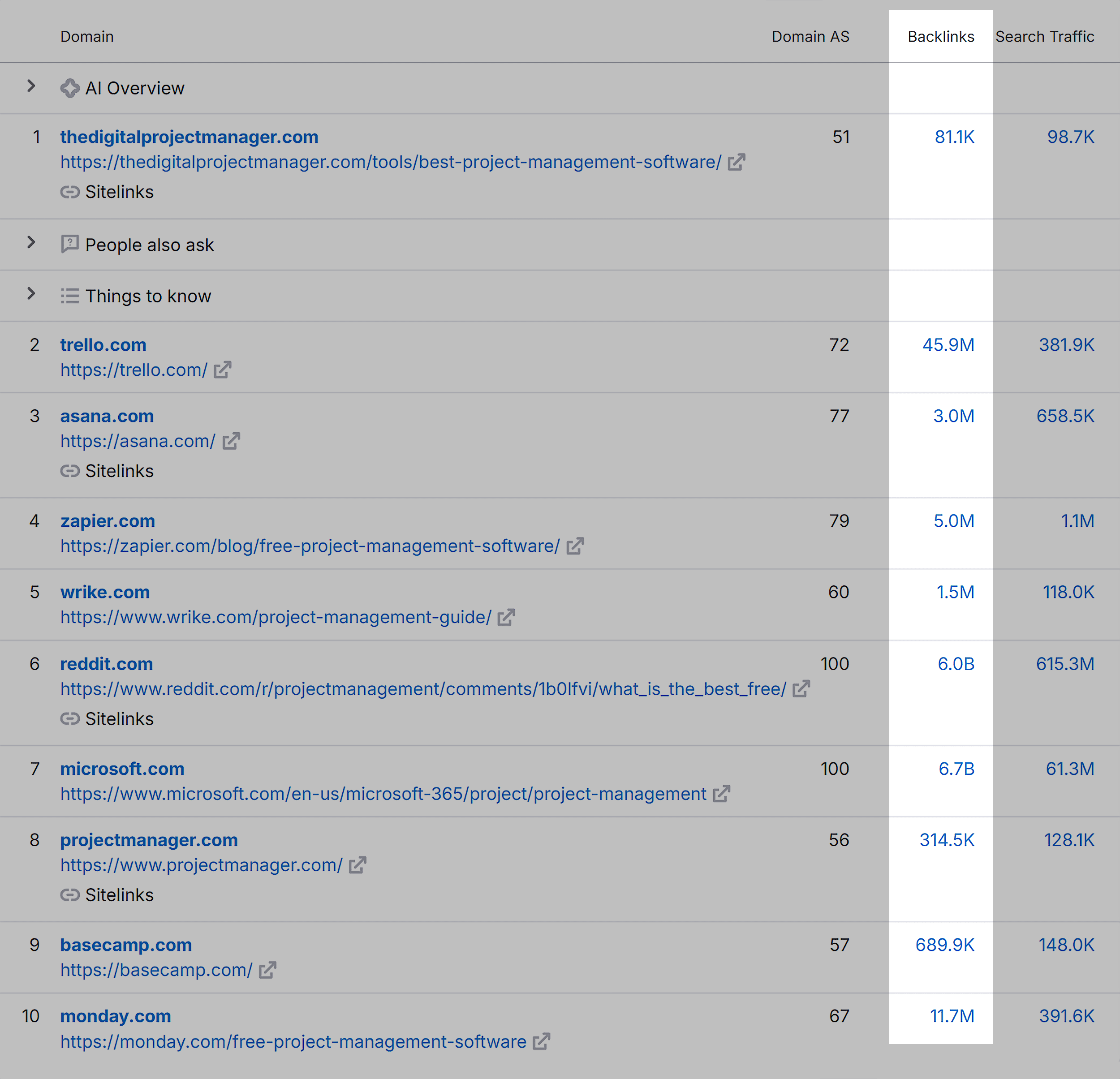Open monday.com URL external link icon
This screenshot has height=1079, width=1120.
[x=541, y=1042]
